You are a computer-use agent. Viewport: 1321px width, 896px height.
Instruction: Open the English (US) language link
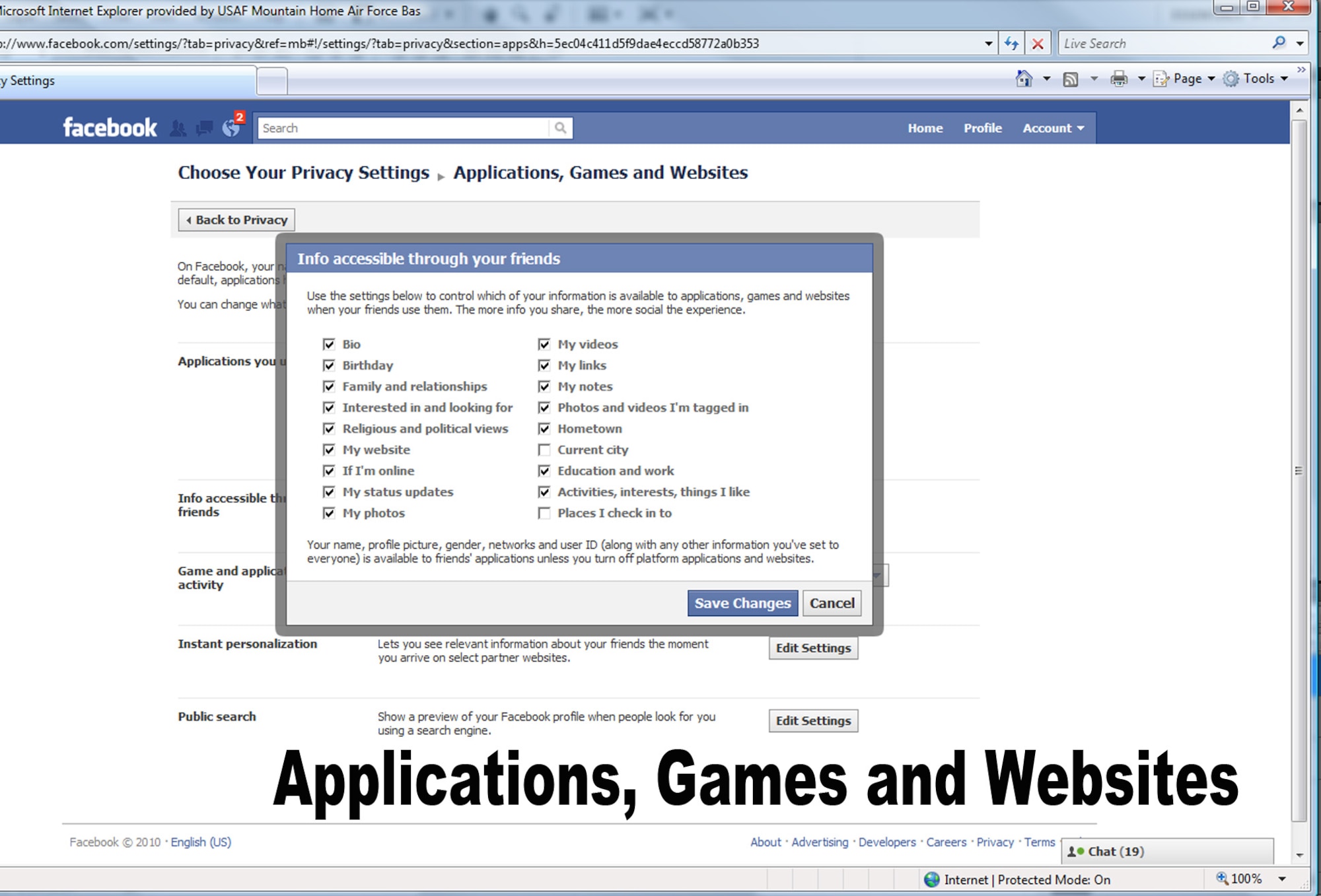point(201,842)
